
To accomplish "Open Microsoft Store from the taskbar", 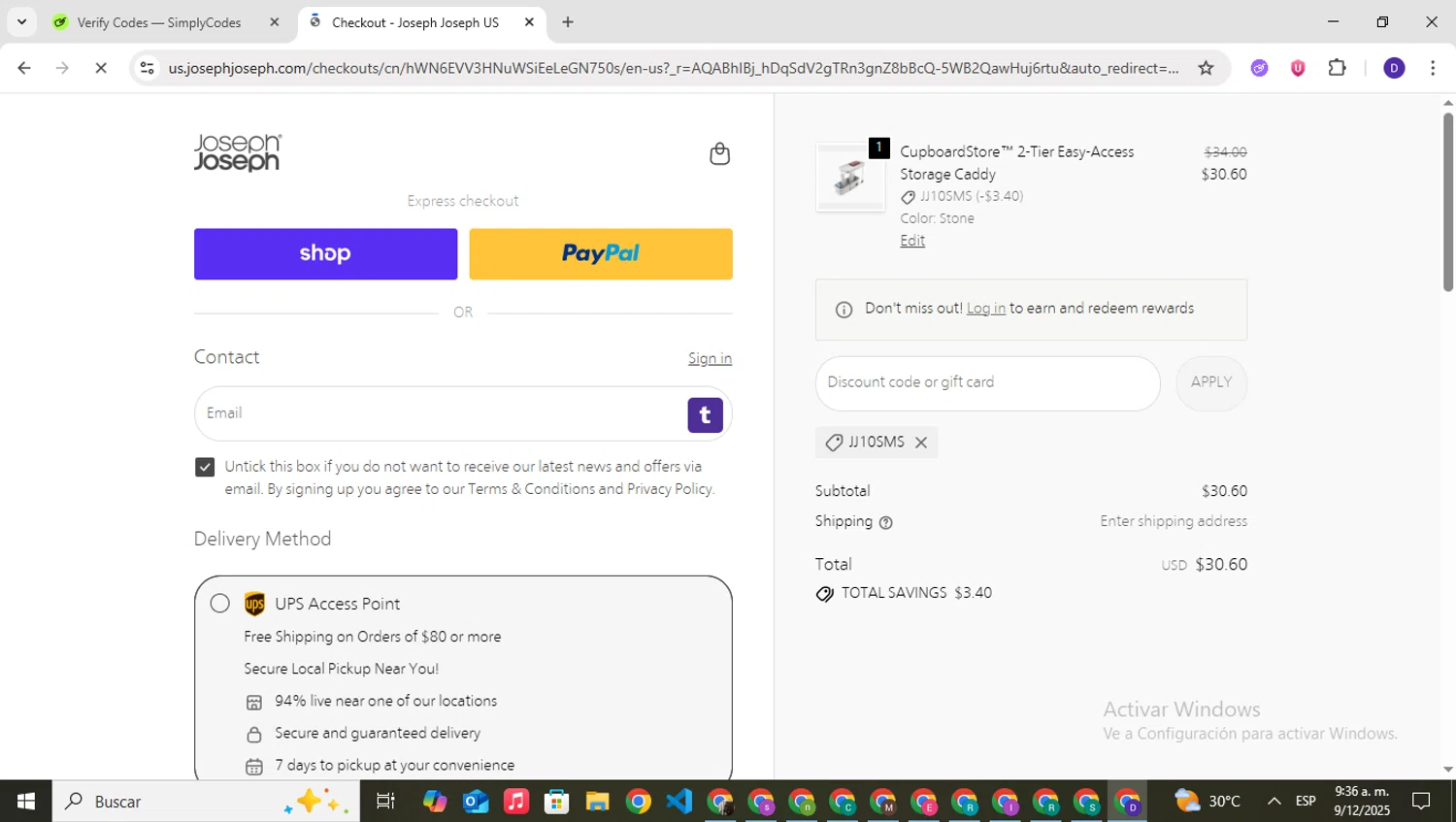I will 556,801.
